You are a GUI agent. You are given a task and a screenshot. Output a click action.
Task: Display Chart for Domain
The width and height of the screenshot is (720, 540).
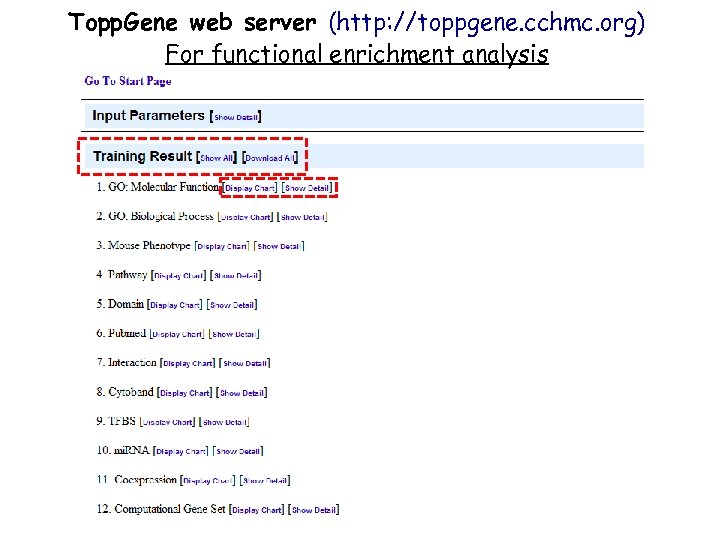(175, 305)
